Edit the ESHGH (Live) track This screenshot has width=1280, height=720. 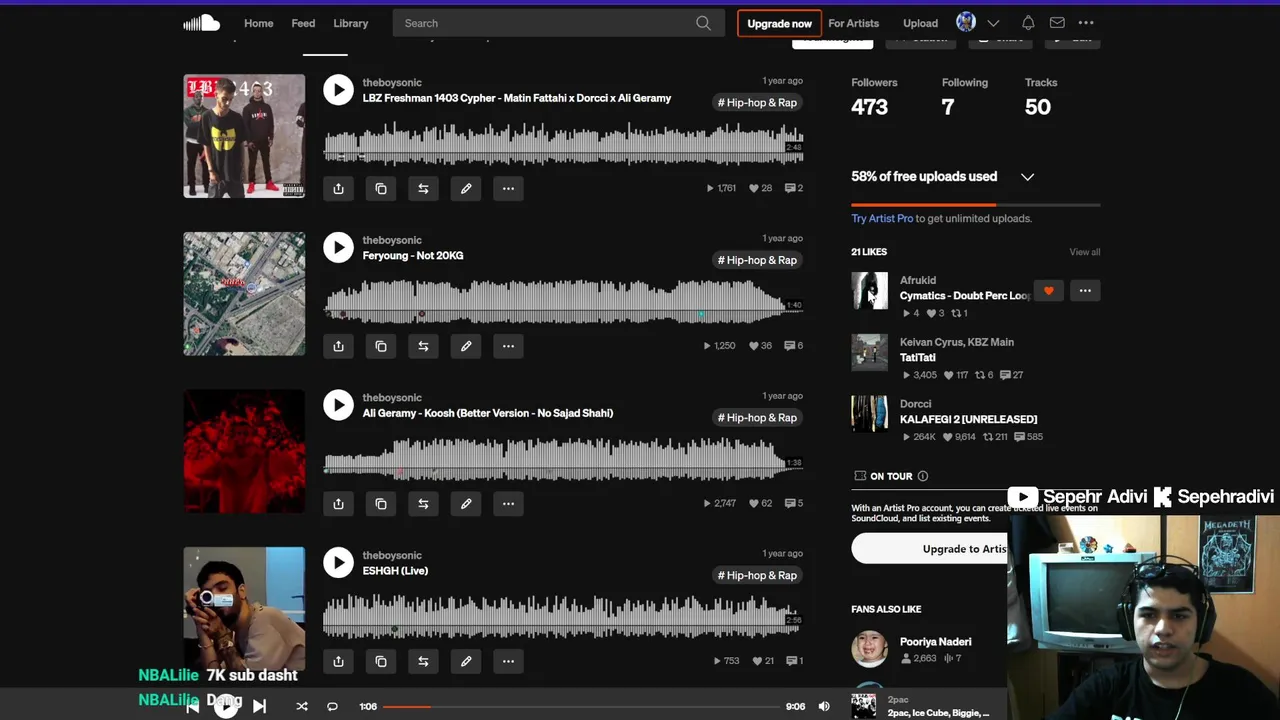[466, 661]
